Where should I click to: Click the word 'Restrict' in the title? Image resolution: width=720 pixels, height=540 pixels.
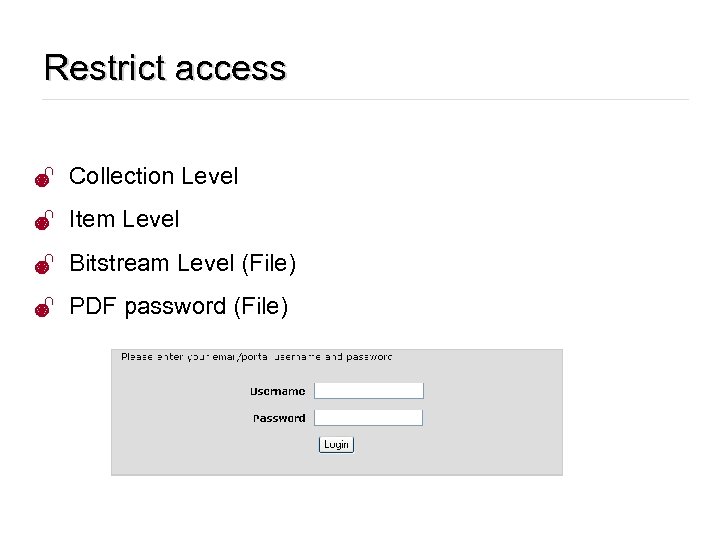click(x=104, y=68)
